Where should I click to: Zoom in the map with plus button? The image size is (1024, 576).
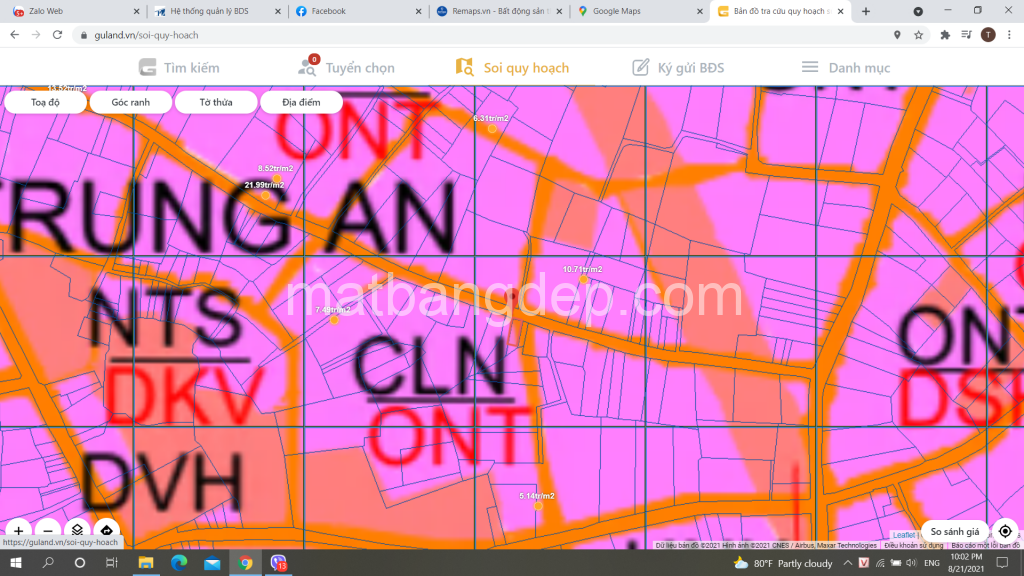(18, 530)
